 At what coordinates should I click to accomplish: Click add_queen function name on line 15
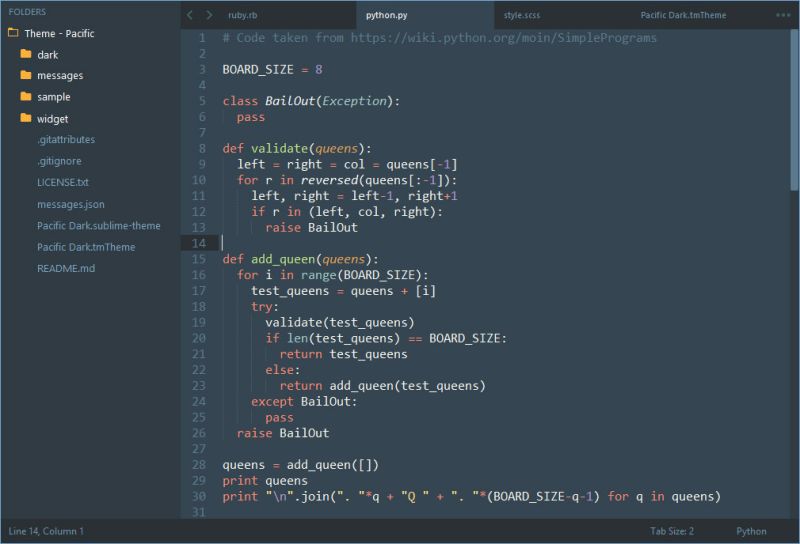tap(283, 259)
